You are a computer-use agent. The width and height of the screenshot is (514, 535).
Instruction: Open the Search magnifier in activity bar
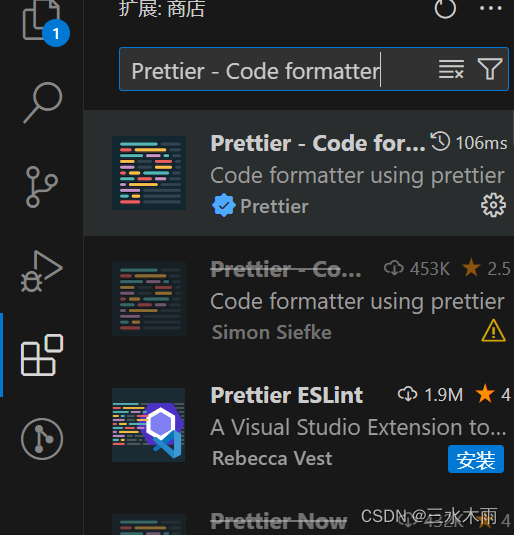(42, 102)
